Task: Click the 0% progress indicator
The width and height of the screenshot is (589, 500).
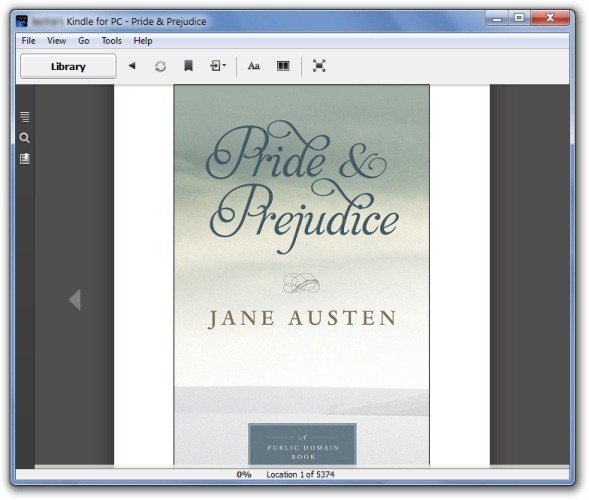Action: pyautogui.click(x=244, y=475)
